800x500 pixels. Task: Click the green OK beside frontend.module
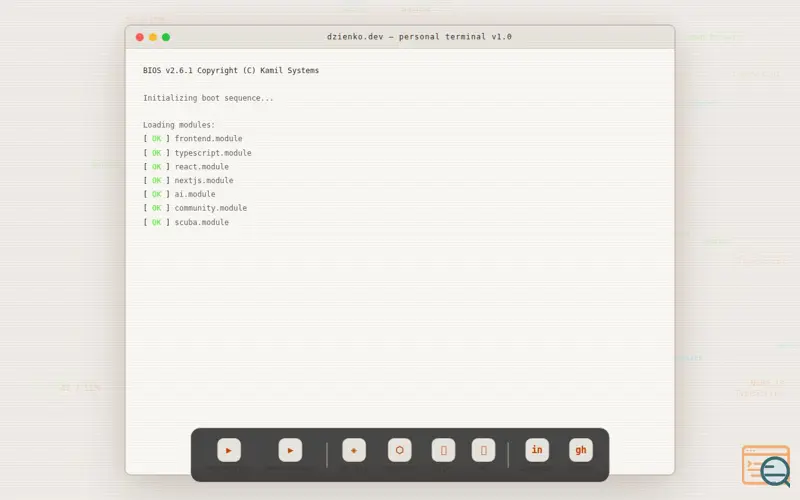[157, 139]
